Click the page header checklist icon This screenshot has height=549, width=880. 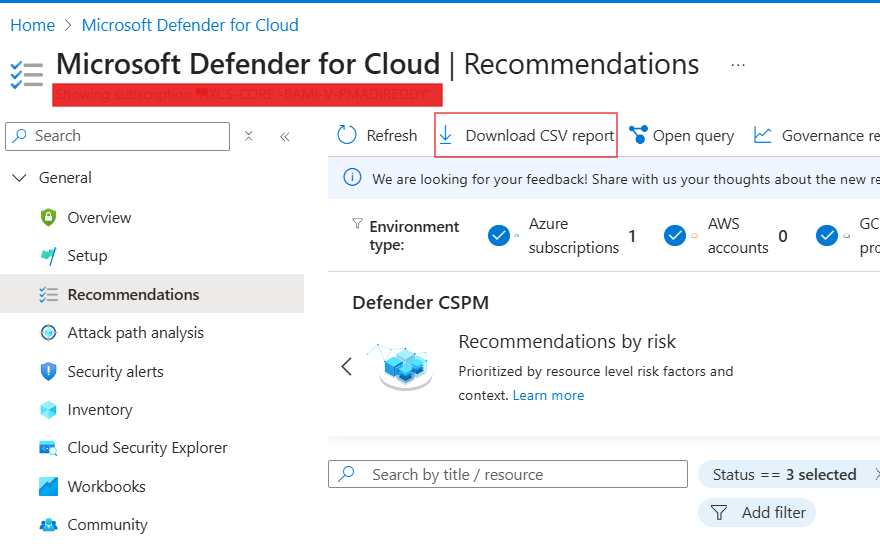(26, 75)
